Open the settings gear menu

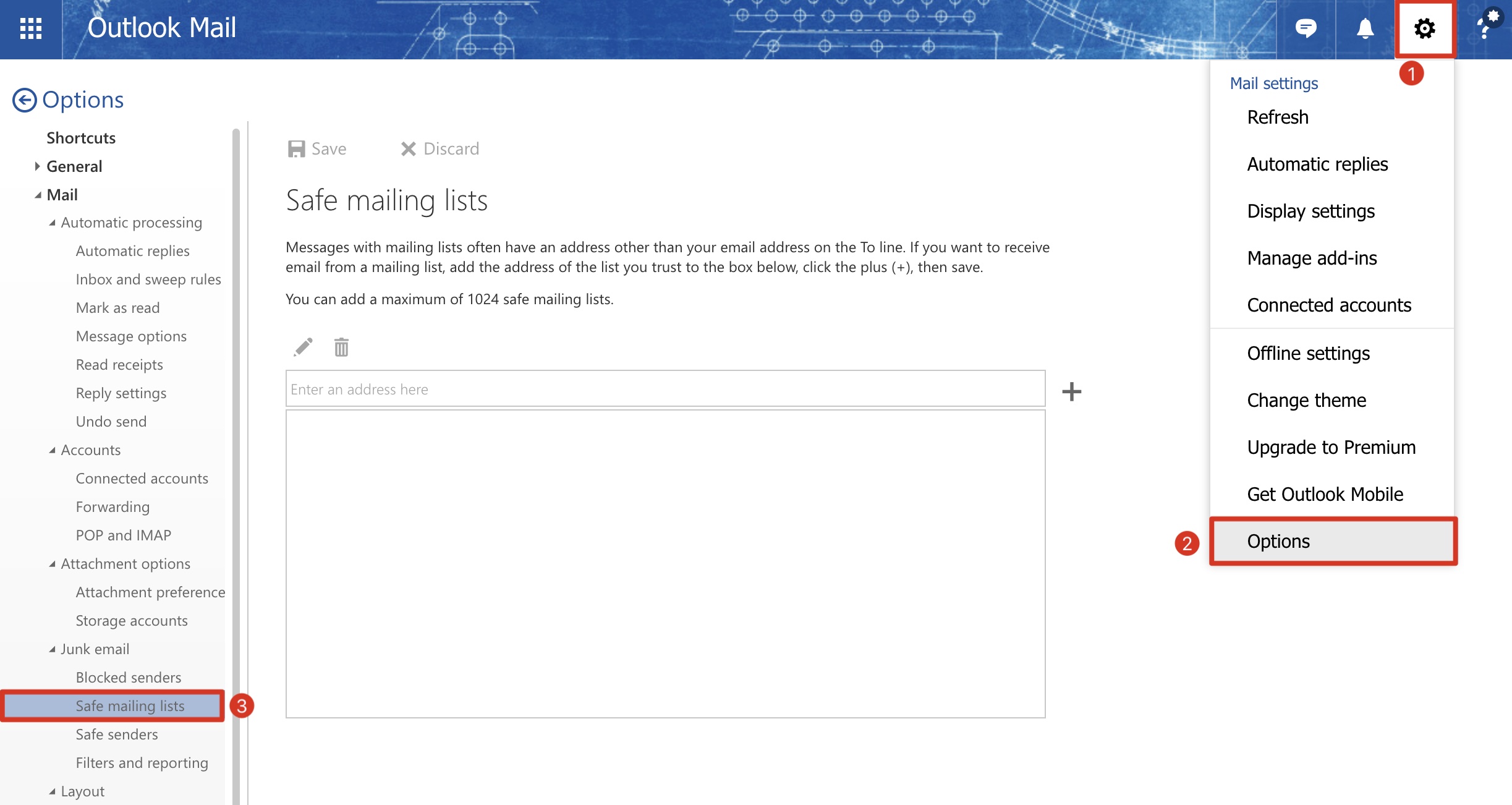(1425, 28)
